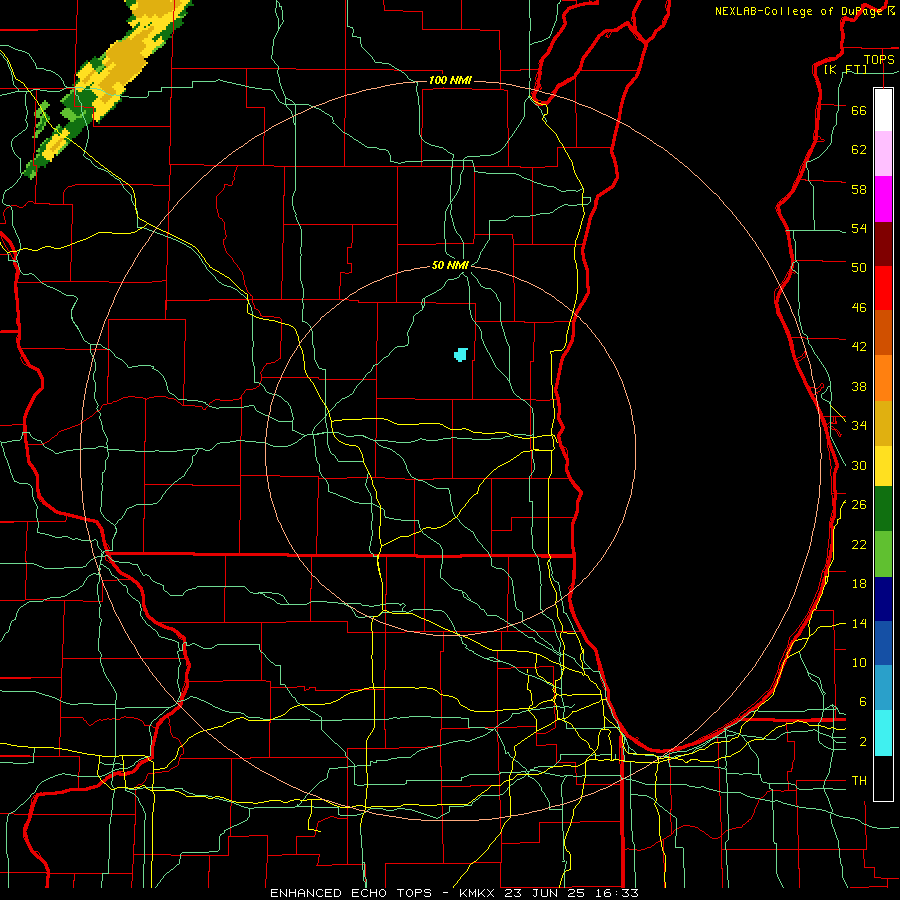
Task: Select the light green legend swatch
Action: pyautogui.click(x=883, y=554)
